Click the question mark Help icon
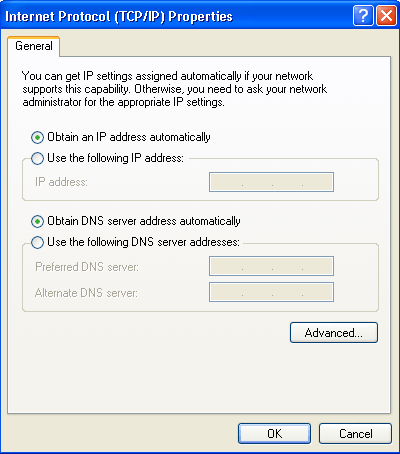Image resolution: width=400 pixels, height=454 pixels. [363, 15]
